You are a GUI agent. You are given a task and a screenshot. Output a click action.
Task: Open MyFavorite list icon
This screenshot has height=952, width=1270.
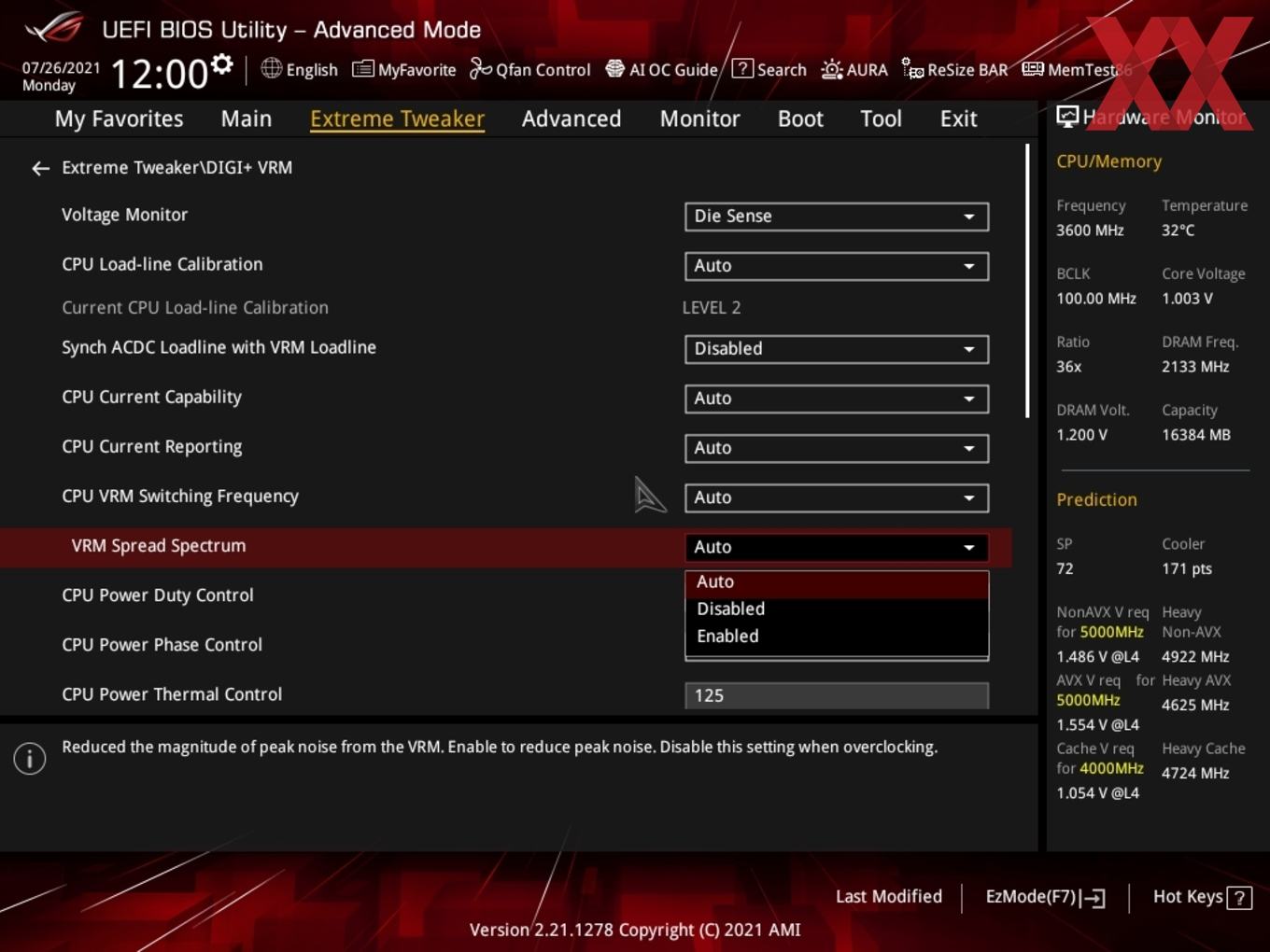(362, 69)
